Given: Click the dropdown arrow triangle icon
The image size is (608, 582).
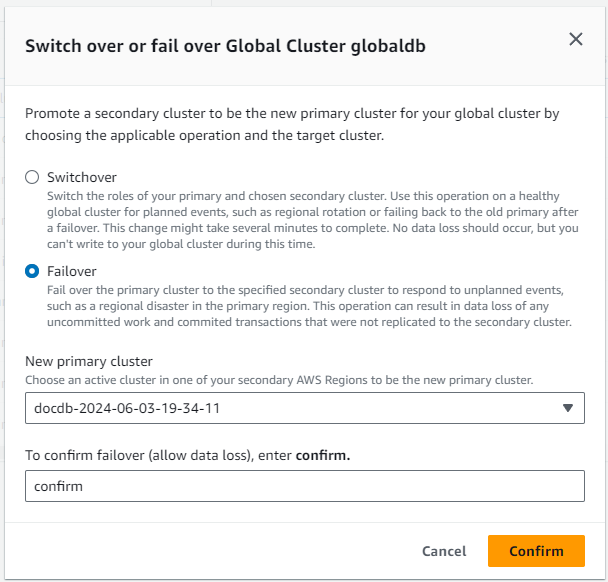Looking at the screenshot, I should (567, 407).
